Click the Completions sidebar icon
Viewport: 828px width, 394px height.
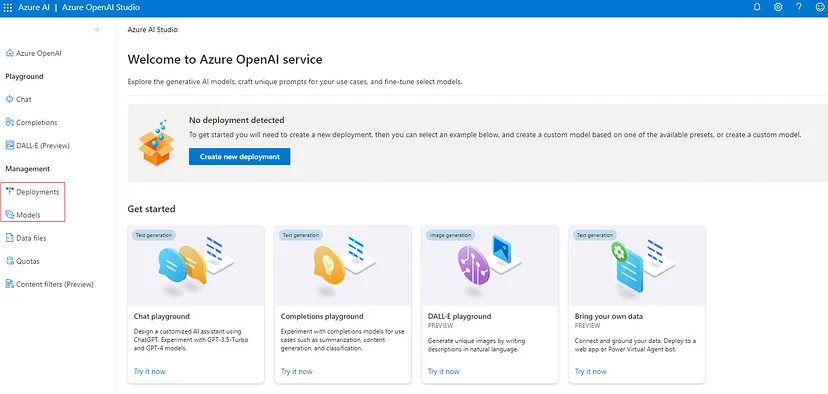(x=10, y=122)
